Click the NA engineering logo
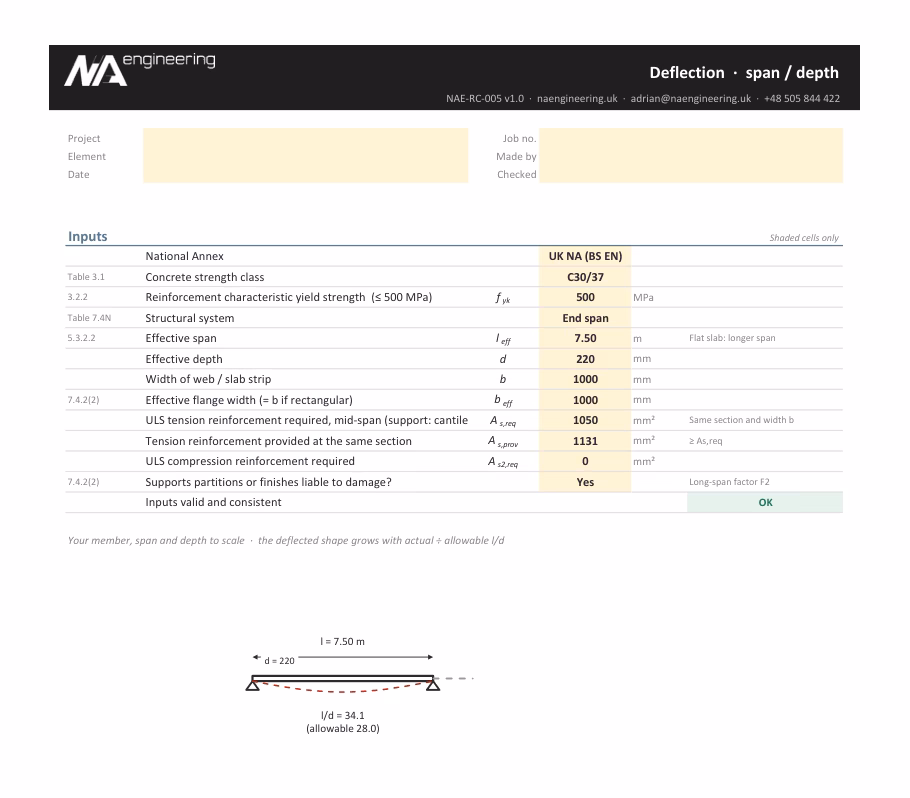The image size is (910, 798). click(x=140, y=70)
